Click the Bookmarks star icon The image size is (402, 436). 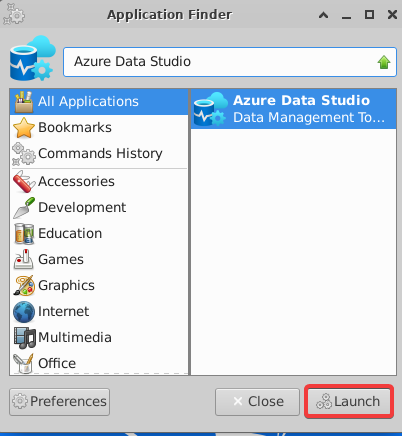click(24, 128)
